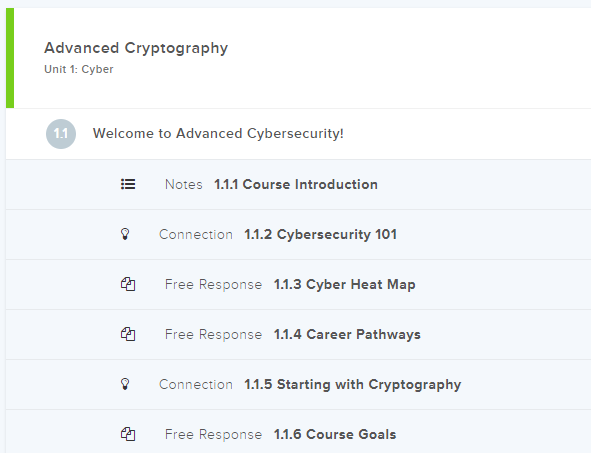Click the Advanced Cryptography course title
The width and height of the screenshot is (591, 453).
(x=136, y=48)
